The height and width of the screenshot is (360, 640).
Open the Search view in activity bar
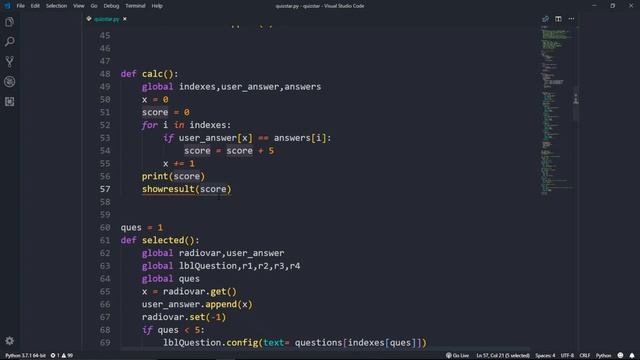9,42
